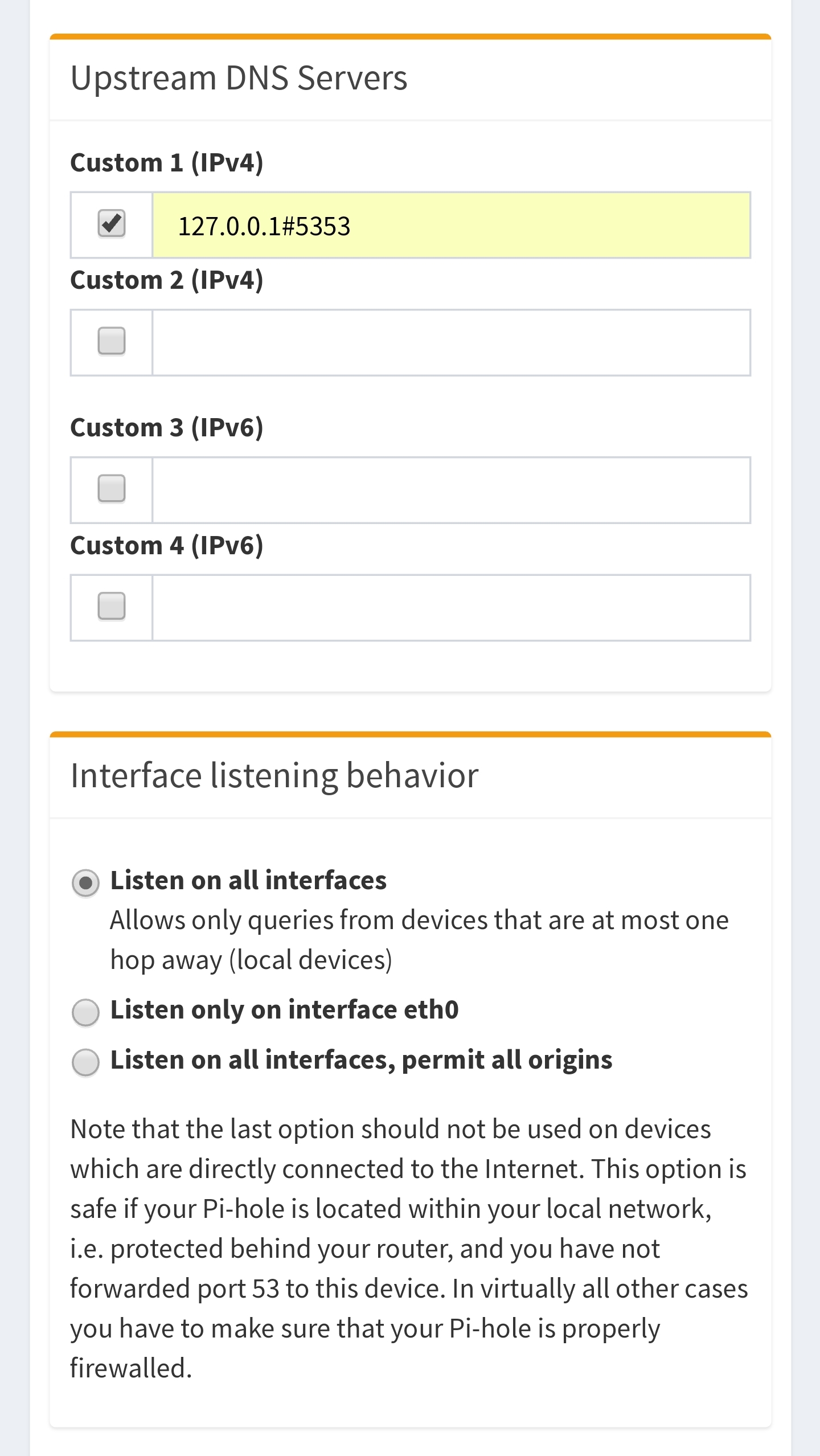The width and height of the screenshot is (820, 1456).
Task: Focus the Custom 2 (IPv4) text field
Action: (x=450, y=343)
